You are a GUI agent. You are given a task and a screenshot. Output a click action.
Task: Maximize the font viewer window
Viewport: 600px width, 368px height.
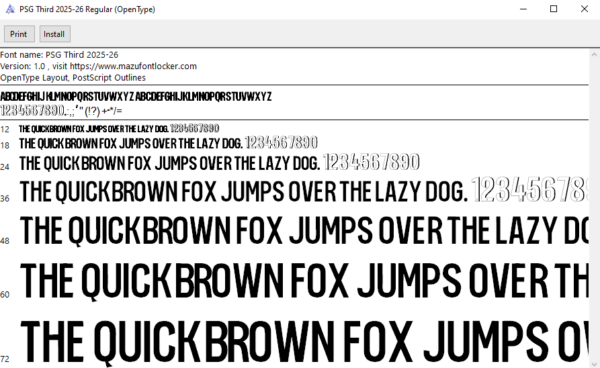(553, 9)
